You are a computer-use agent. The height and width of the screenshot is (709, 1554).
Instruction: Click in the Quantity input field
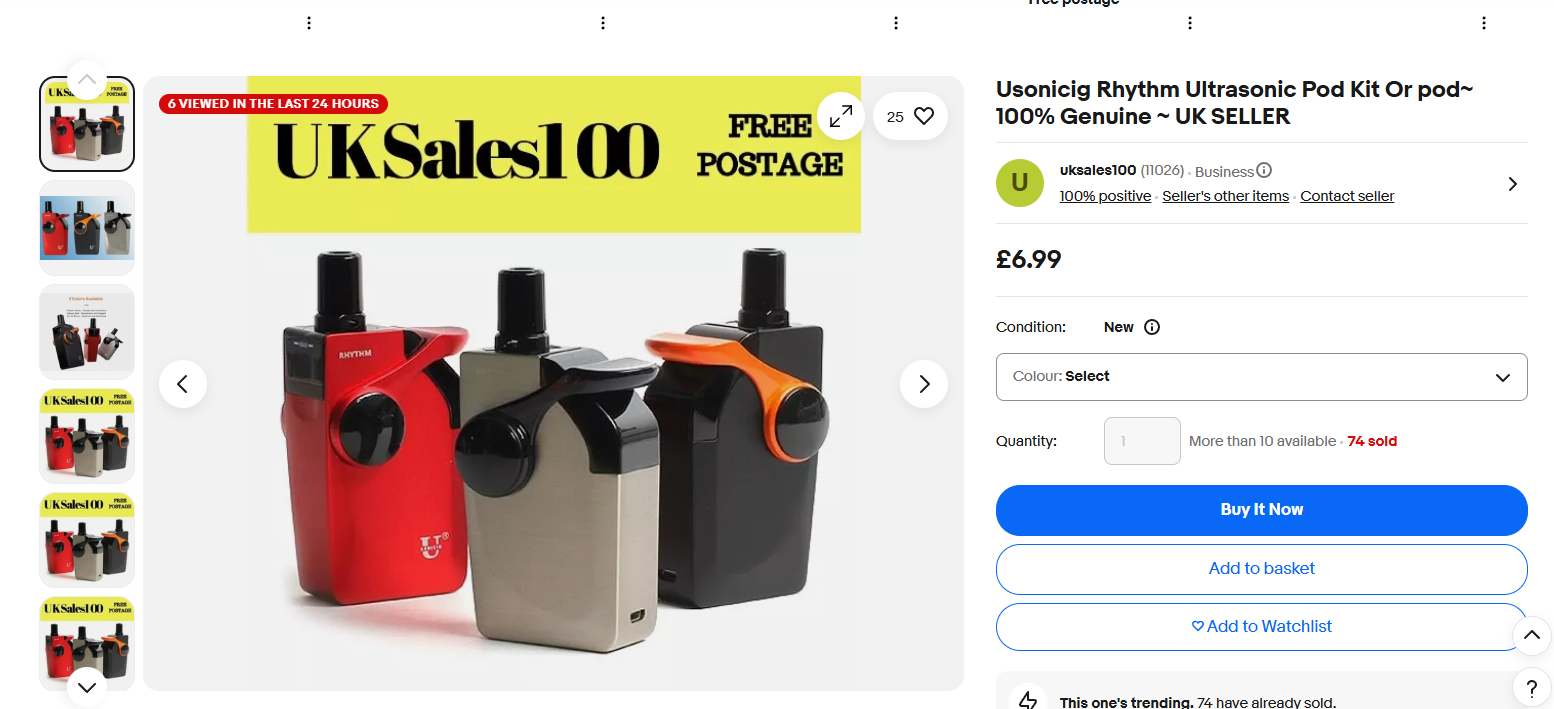pos(1142,441)
